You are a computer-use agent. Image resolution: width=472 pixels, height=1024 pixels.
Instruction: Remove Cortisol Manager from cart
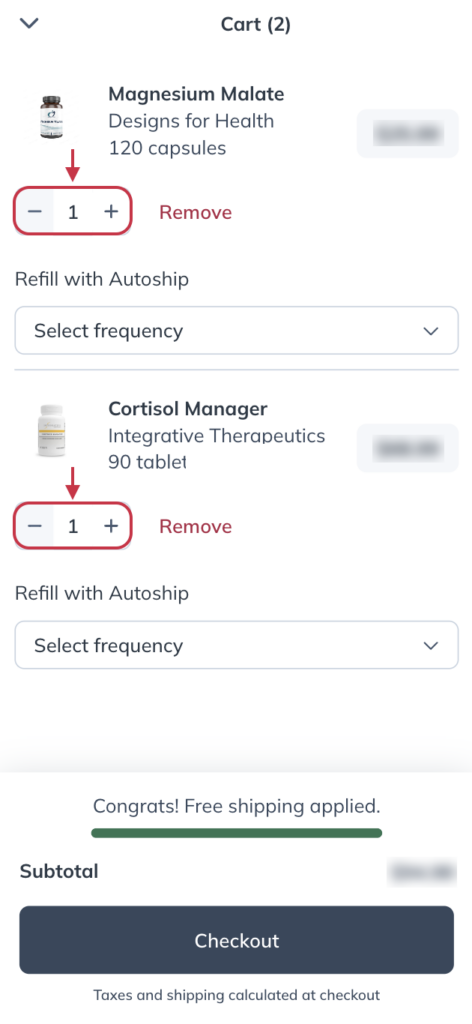point(195,526)
